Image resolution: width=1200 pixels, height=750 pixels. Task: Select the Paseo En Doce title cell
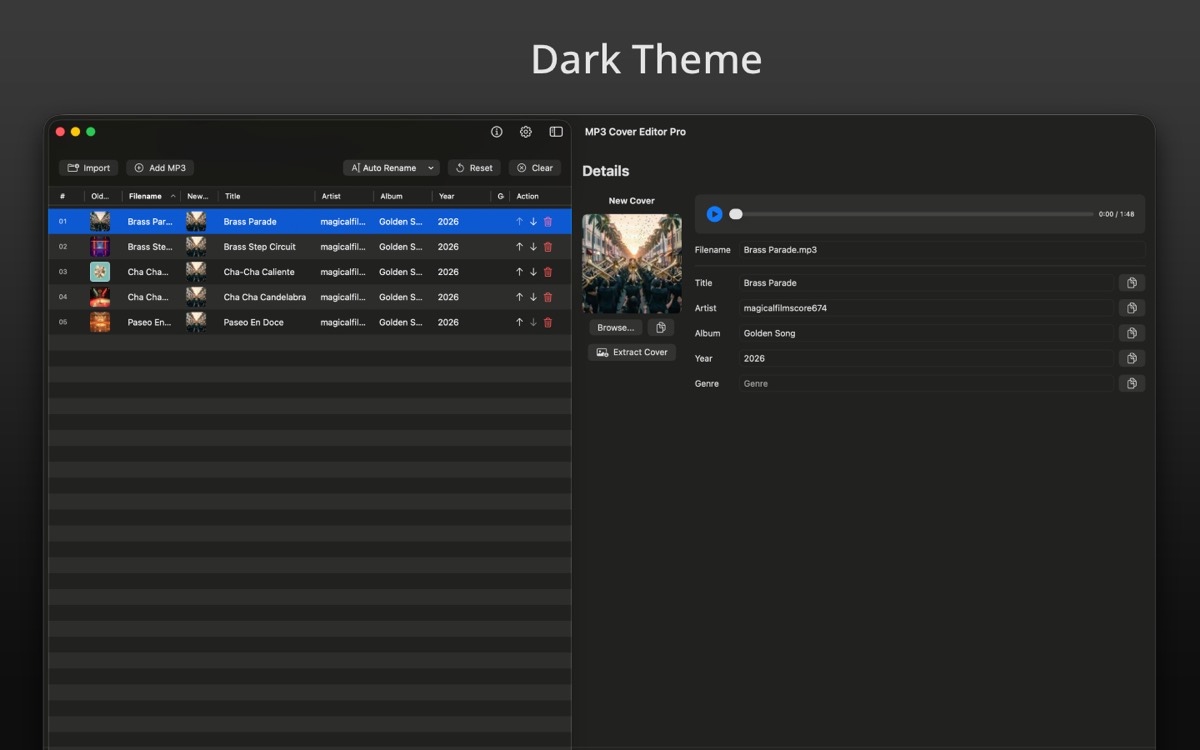coord(254,322)
